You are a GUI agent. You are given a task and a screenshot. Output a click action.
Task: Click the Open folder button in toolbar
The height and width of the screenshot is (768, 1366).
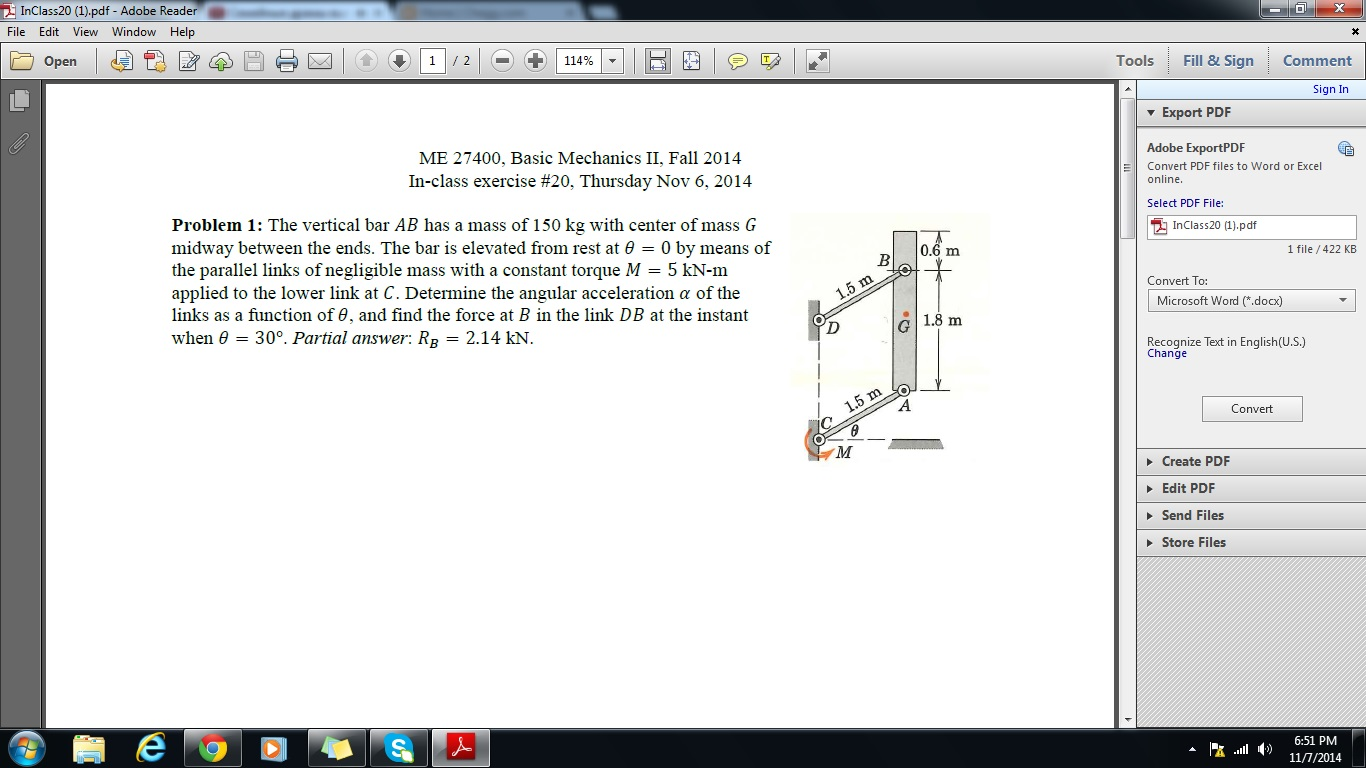click(44, 61)
